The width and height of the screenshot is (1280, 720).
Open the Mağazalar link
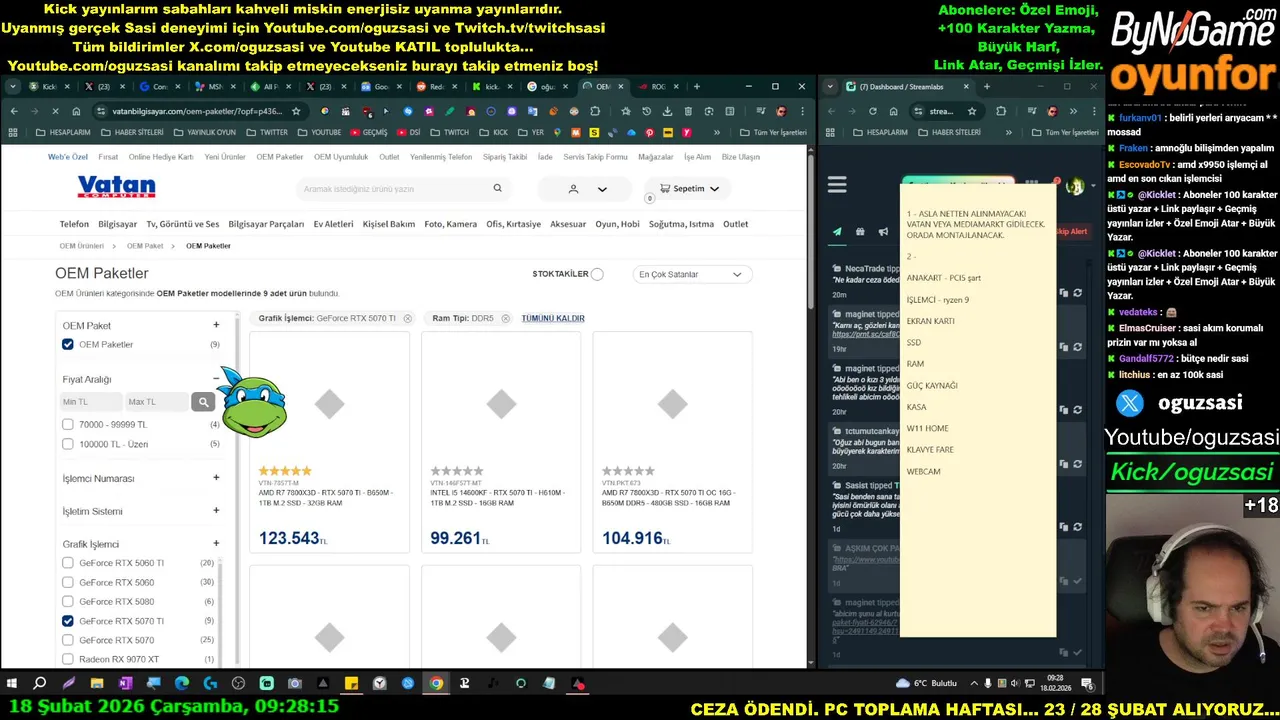pos(656,157)
